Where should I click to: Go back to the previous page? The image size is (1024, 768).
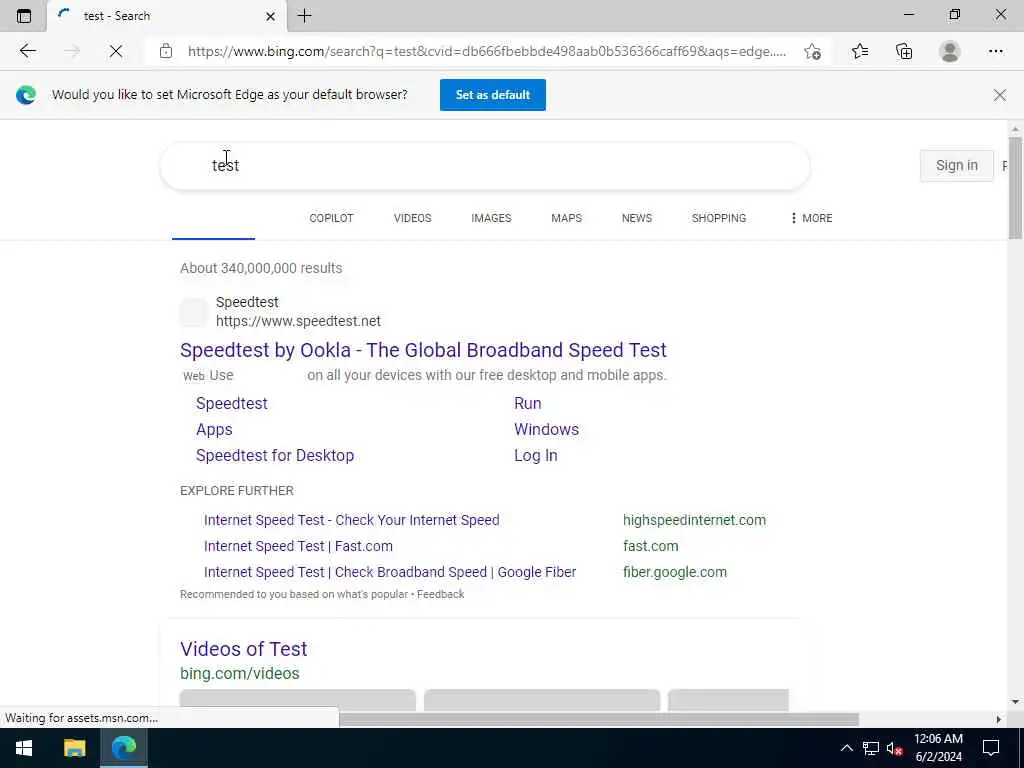point(27,51)
